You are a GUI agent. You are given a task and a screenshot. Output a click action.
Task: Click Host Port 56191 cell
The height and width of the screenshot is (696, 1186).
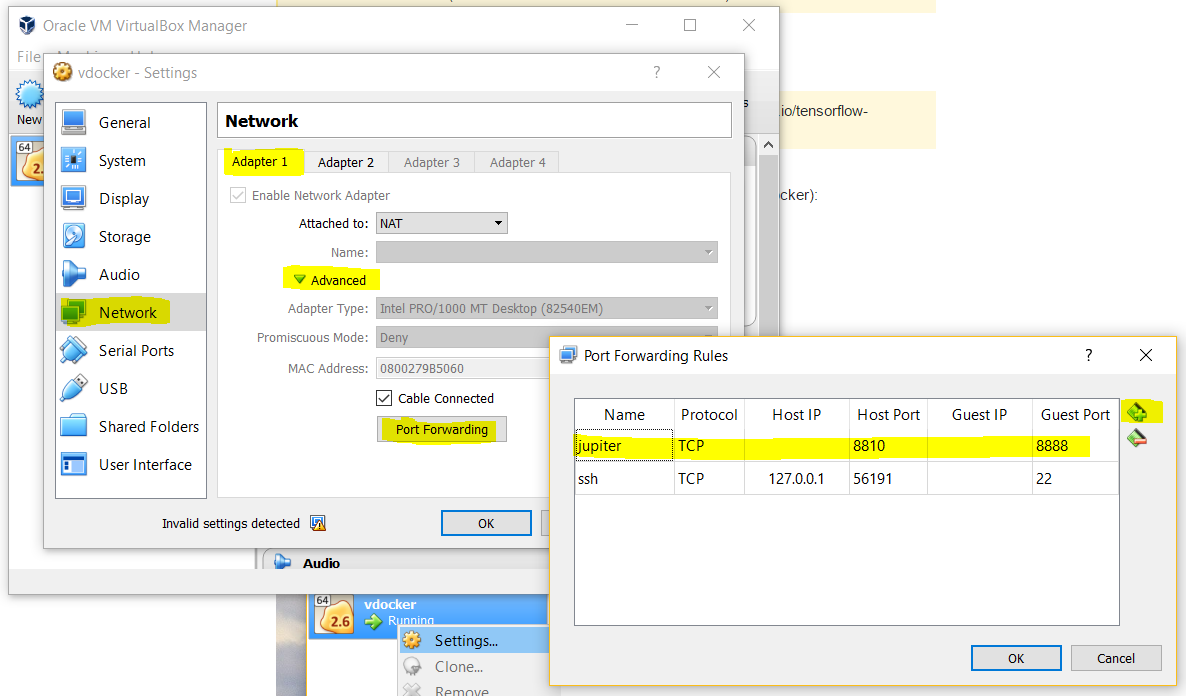pyautogui.click(x=888, y=478)
